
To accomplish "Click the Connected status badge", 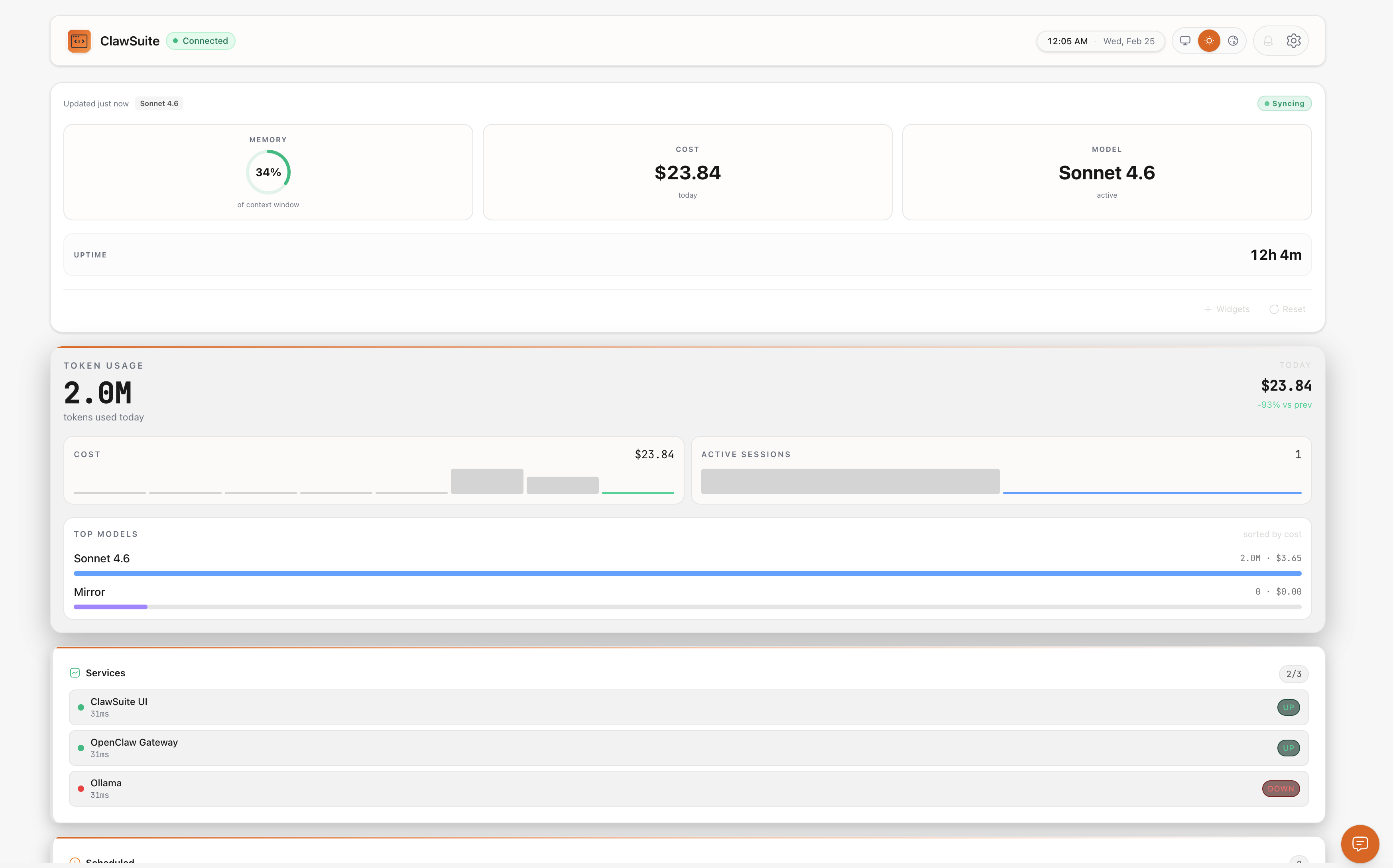I will click(x=201, y=41).
